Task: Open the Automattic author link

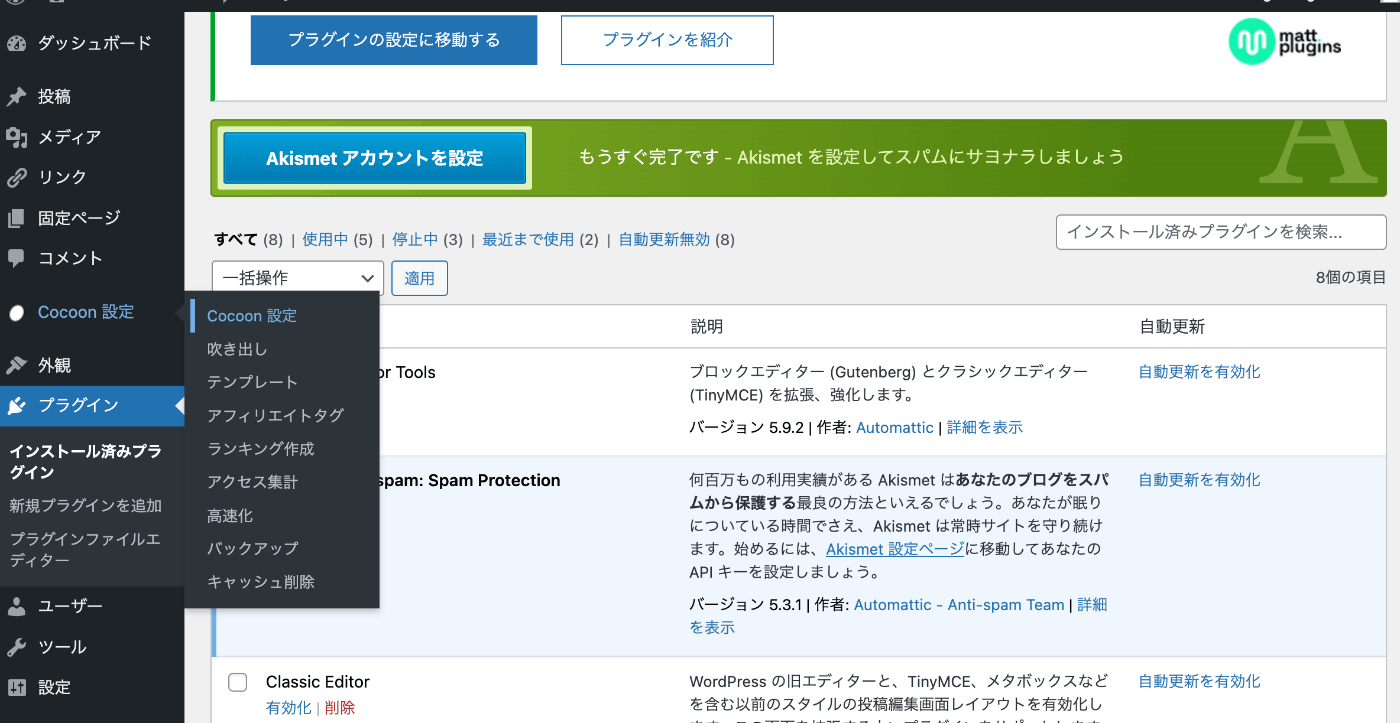Action: click(x=895, y=427)
